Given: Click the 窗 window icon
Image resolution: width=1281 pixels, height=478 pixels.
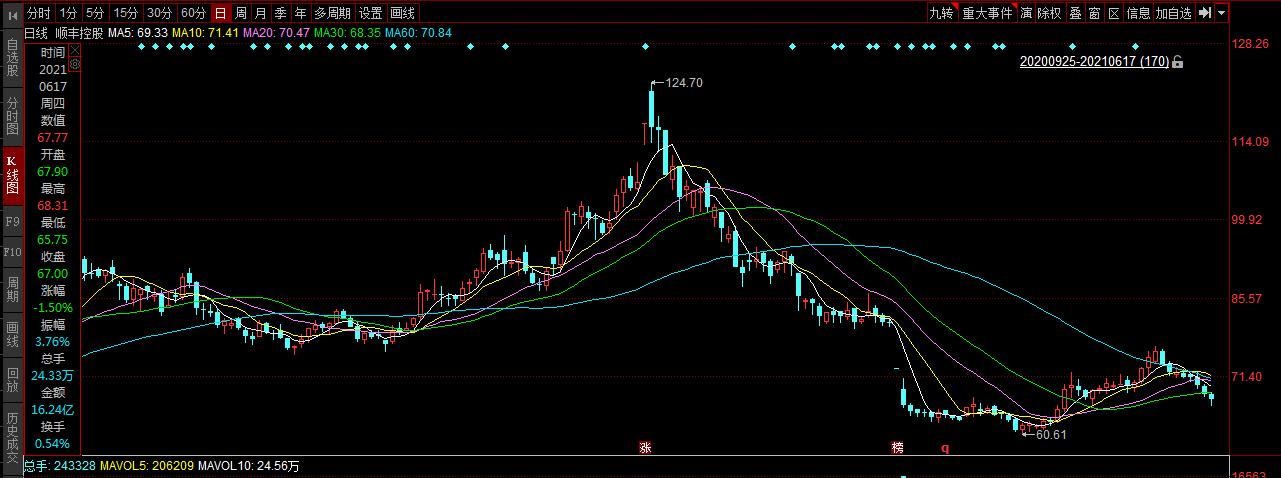Looking at the screenshot, I should tap(1095, 13).
